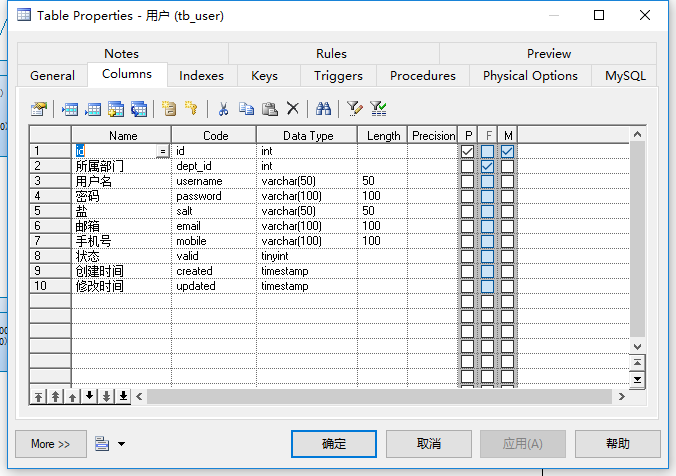Click the 应用(A) Apply button

[523, 444]
